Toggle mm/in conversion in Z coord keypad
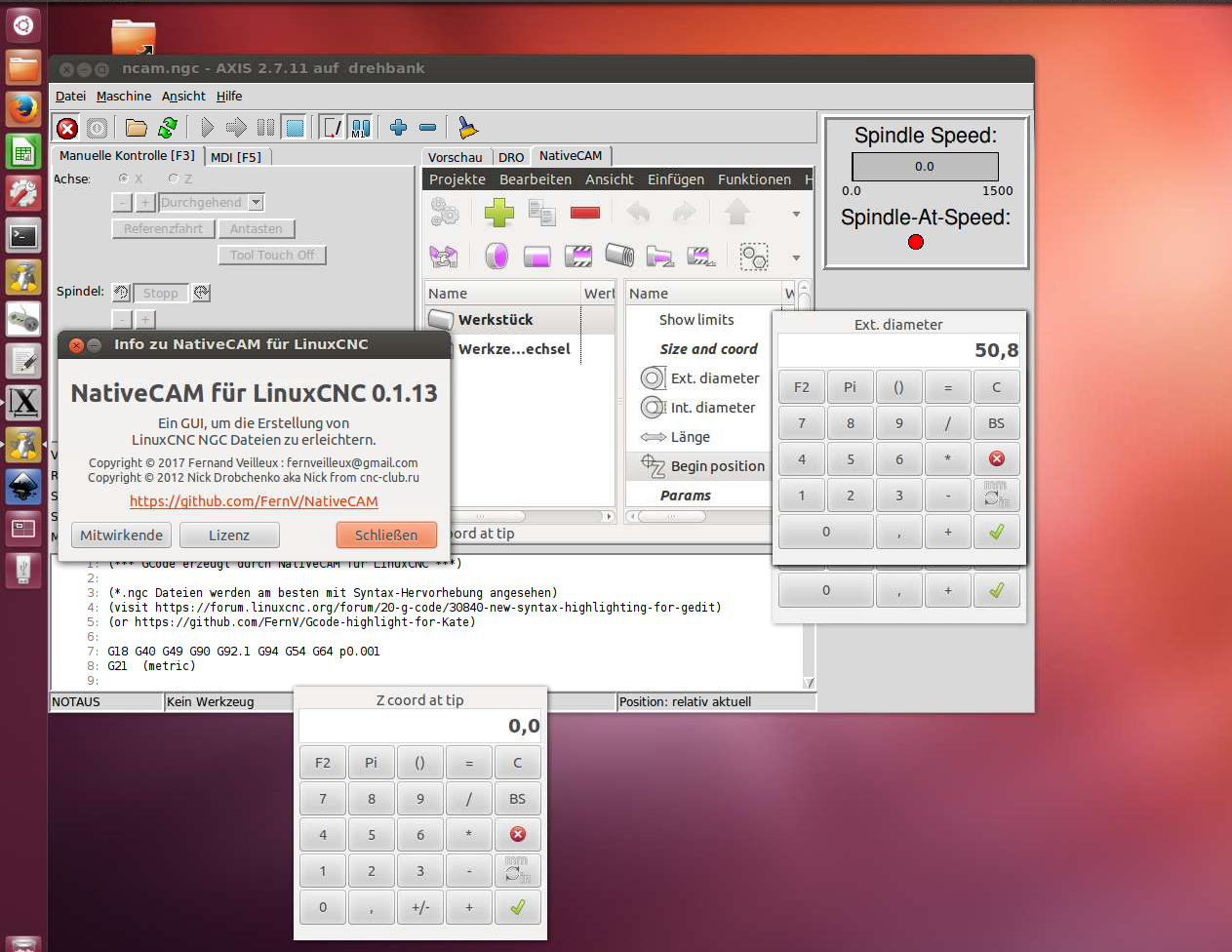The height and width of the screenshot is (952, 1232). tap(517, 870)
